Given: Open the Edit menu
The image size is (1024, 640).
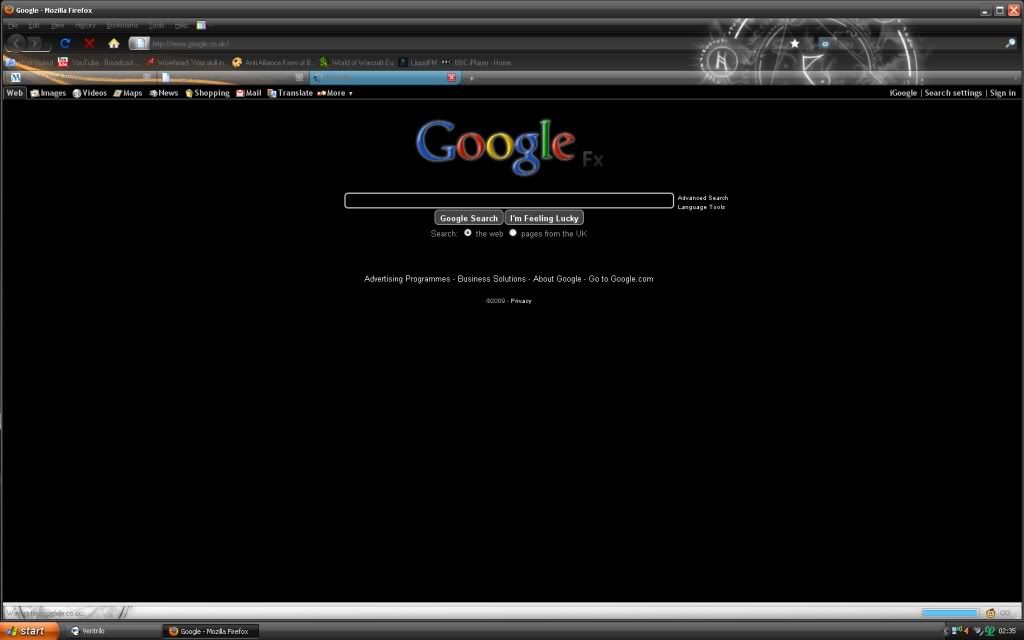Looking at the screenshot, I should coord(34,25).
